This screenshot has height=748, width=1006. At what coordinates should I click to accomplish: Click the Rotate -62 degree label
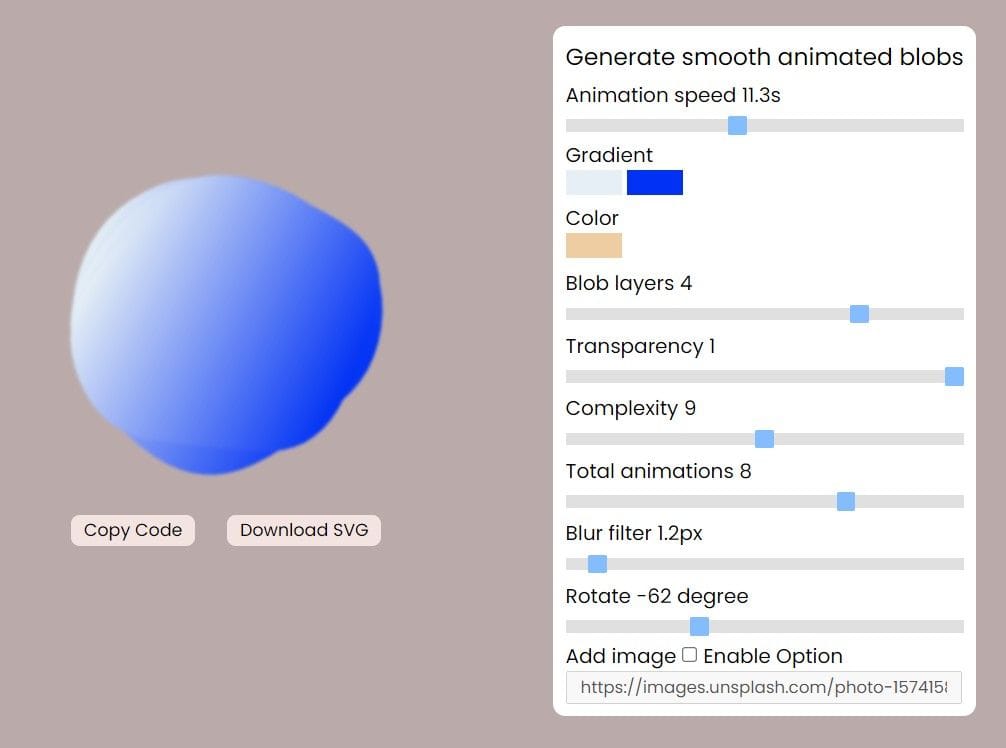tap(657, 596)
